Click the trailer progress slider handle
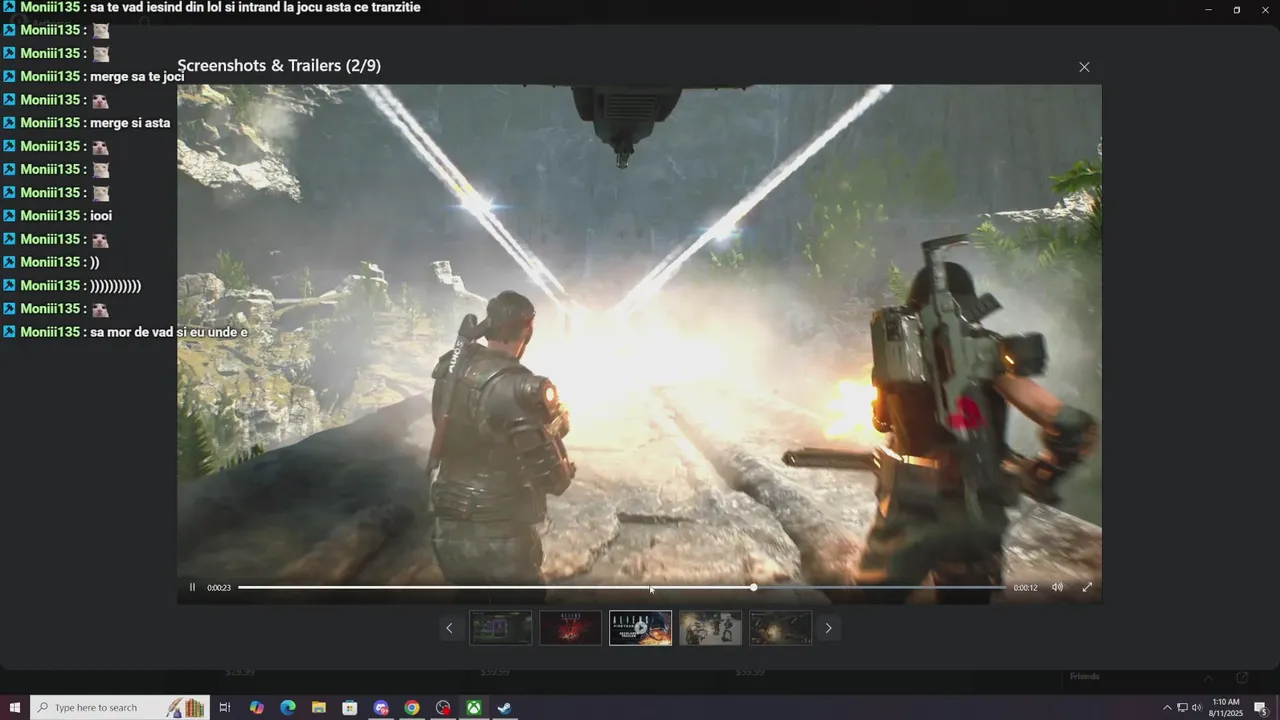 point(753,587)
